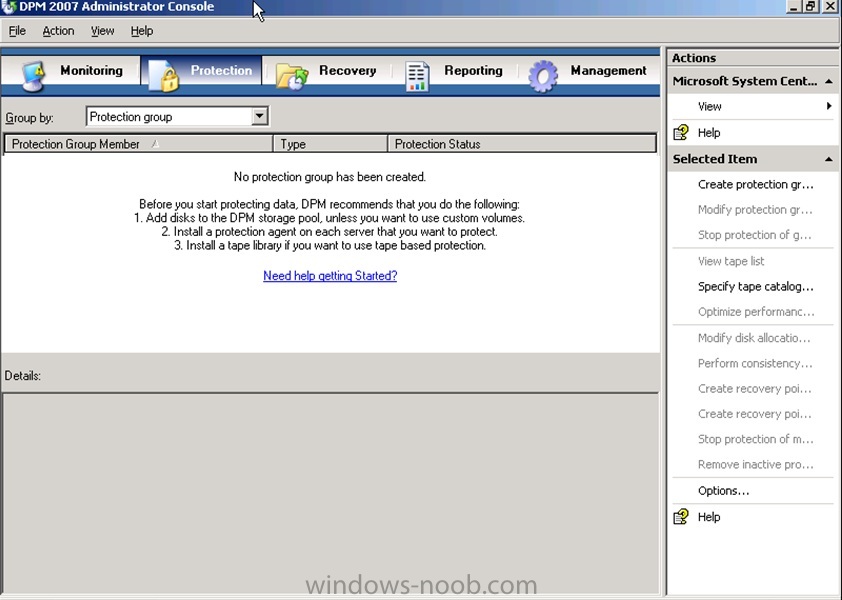This screenshot has height=600, width=842.
Task: Click Perform consistency check action
Action: [x=755, y=363]
